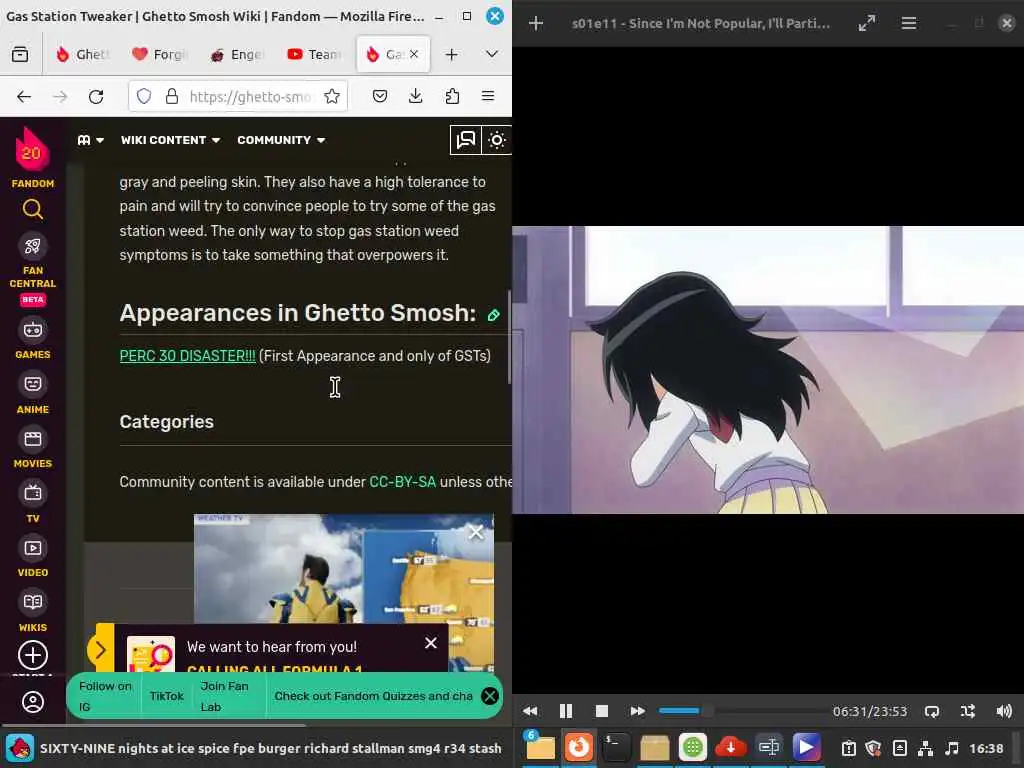Open a new Firefox tab
Screen dimensions: 1024x768
coord(451,54)
